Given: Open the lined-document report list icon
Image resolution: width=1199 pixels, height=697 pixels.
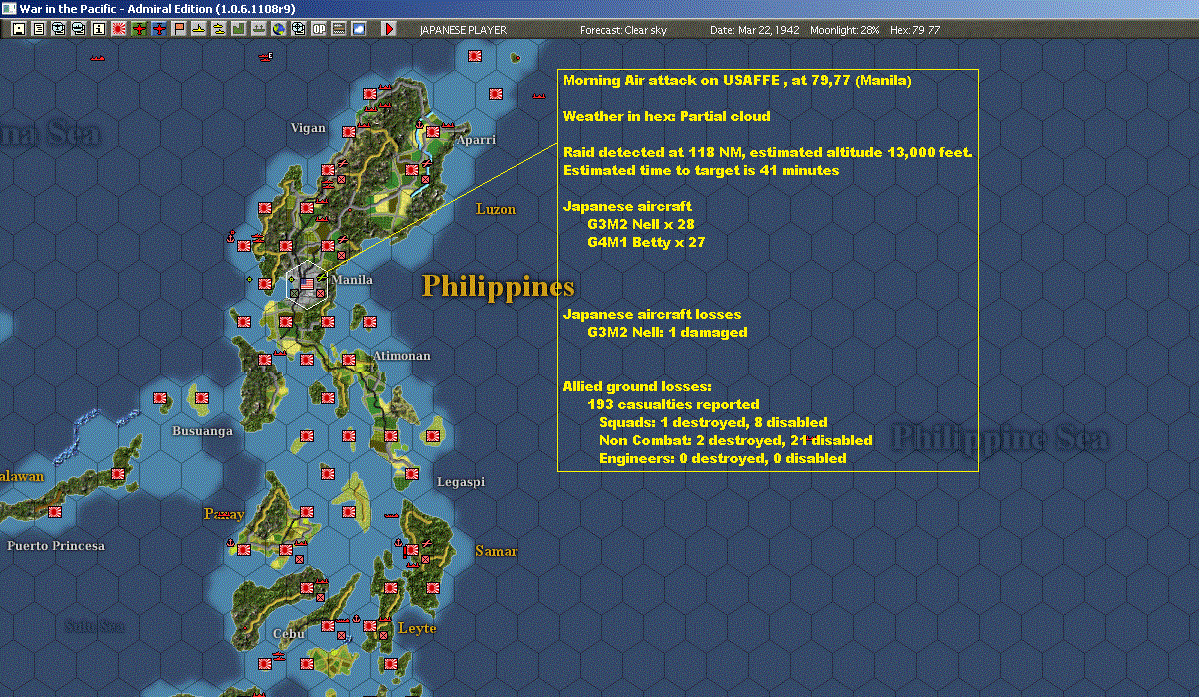Looking at the screenshot, I should (x=39, y=29).
